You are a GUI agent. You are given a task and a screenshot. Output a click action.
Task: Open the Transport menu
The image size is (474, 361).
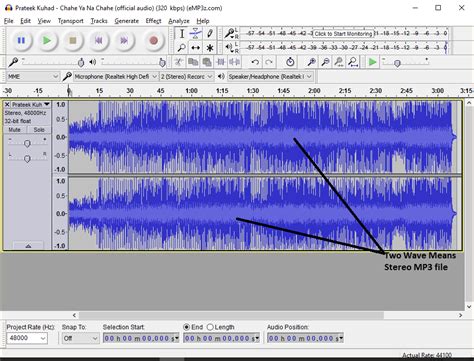tap(71, 21)
